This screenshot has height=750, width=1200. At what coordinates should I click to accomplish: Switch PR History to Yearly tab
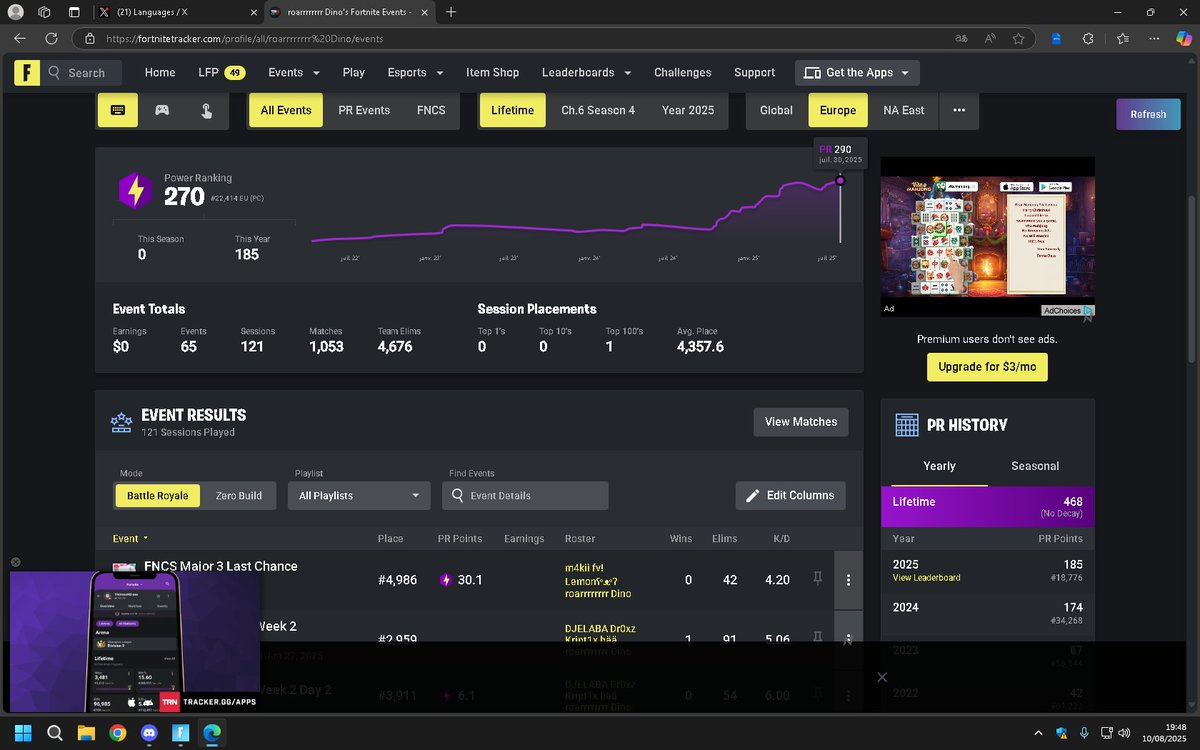point(939,466)
